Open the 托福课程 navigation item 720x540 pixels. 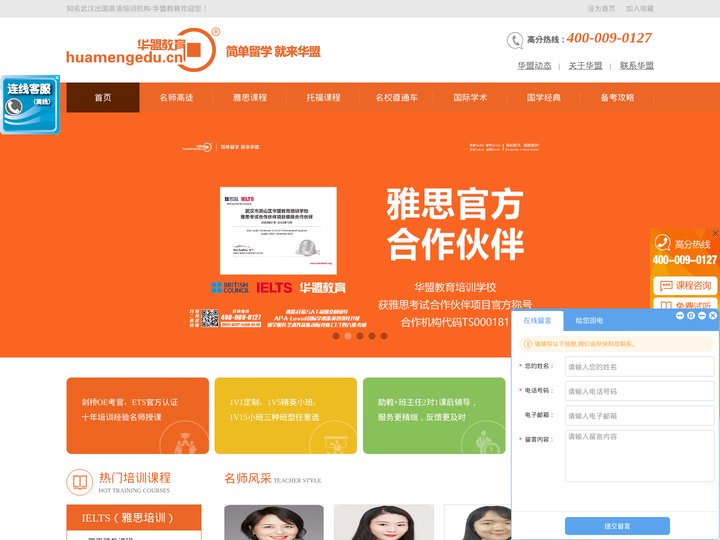point(323,97)
